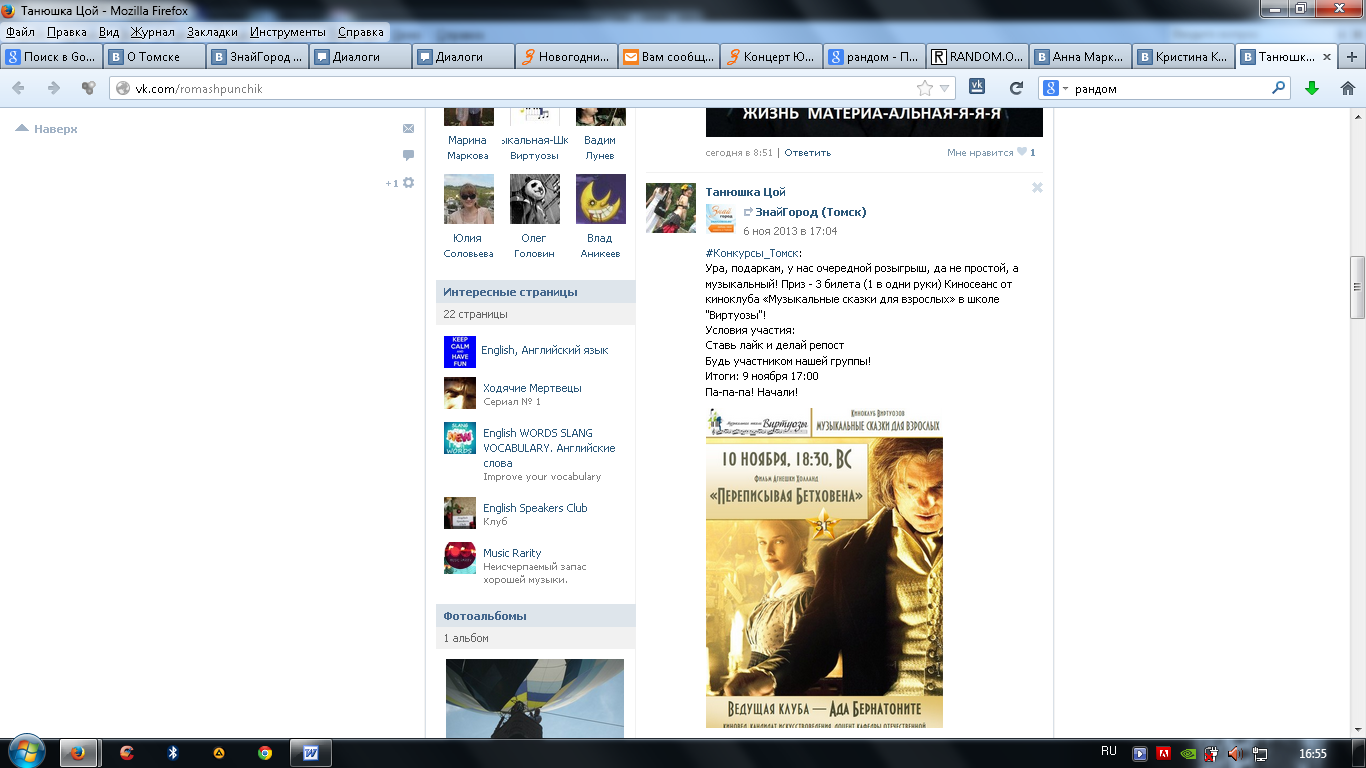Click the network tray icon

1260,753
